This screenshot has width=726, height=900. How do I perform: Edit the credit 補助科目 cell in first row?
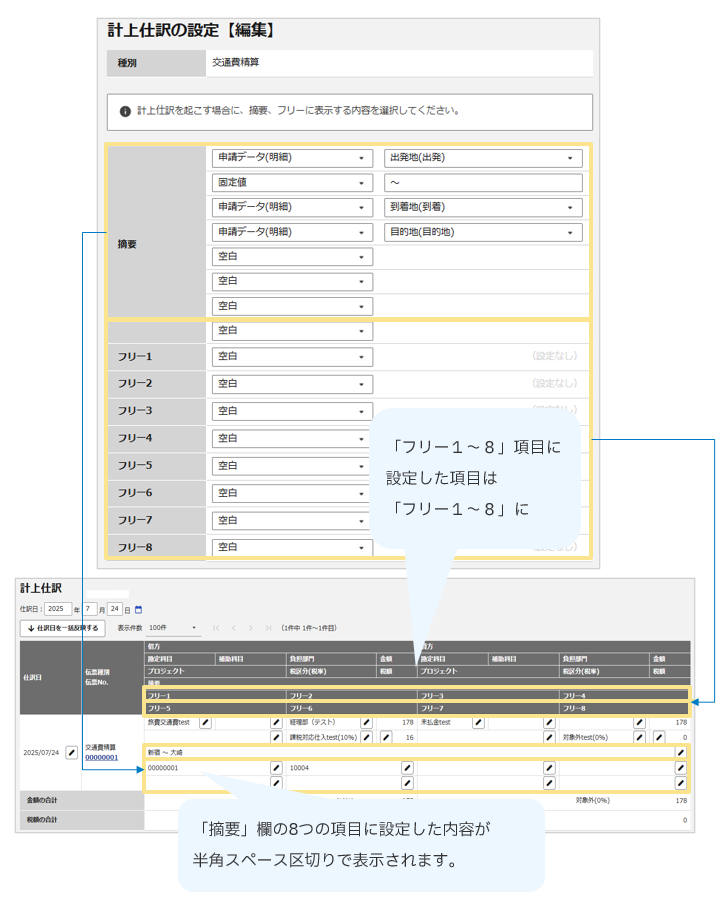pos(549,722)
